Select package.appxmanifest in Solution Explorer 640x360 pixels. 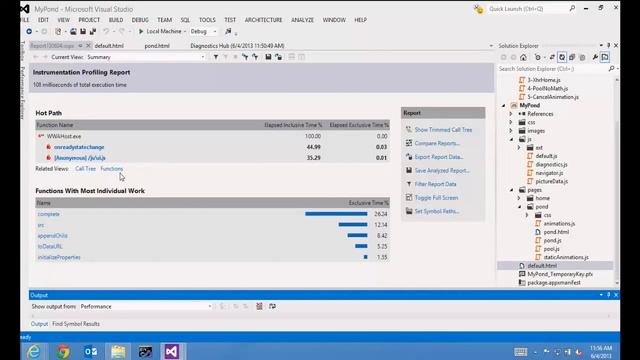[553, 282]
